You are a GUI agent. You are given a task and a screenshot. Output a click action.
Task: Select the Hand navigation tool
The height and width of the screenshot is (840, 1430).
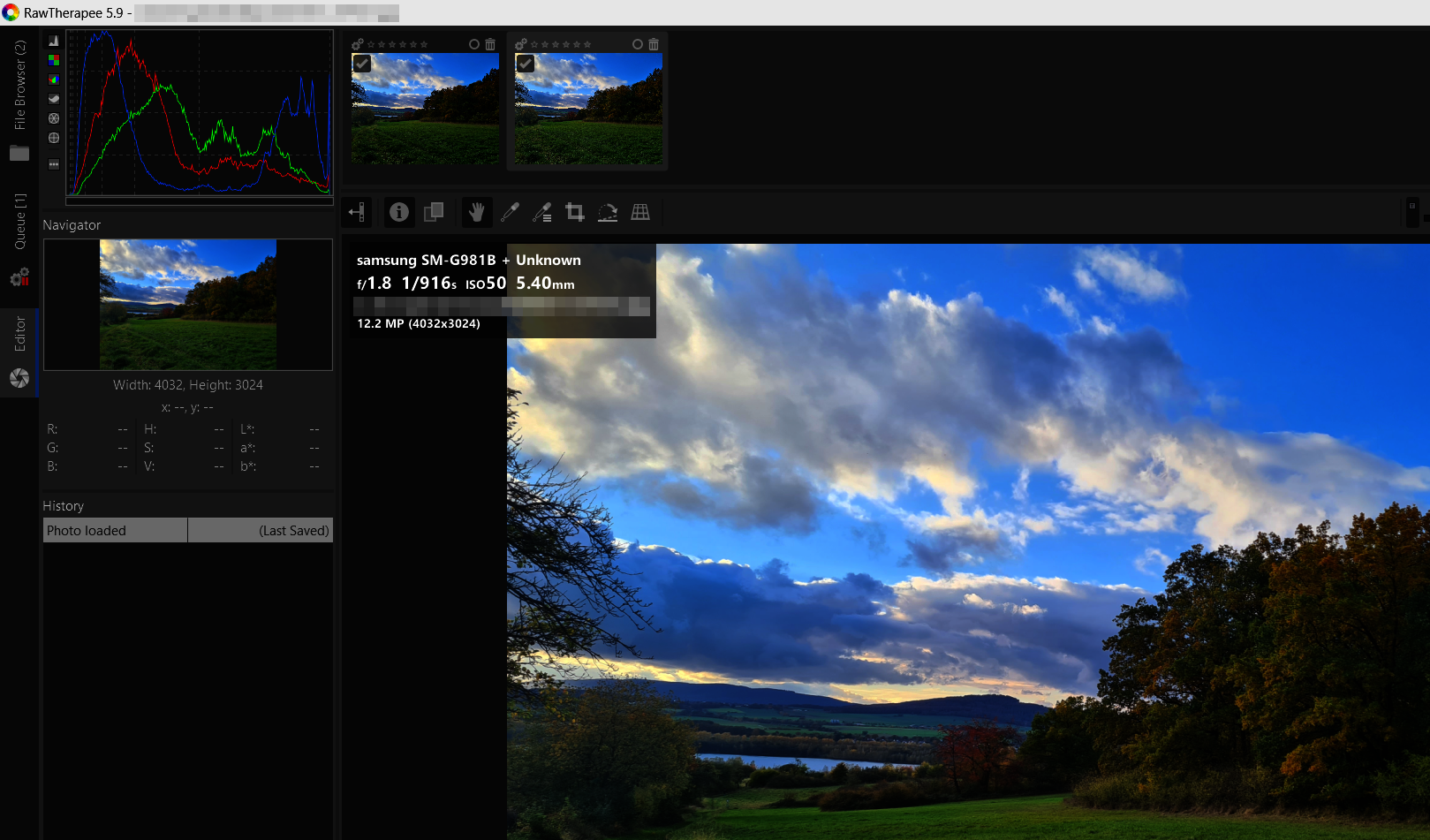coord(477,212)
